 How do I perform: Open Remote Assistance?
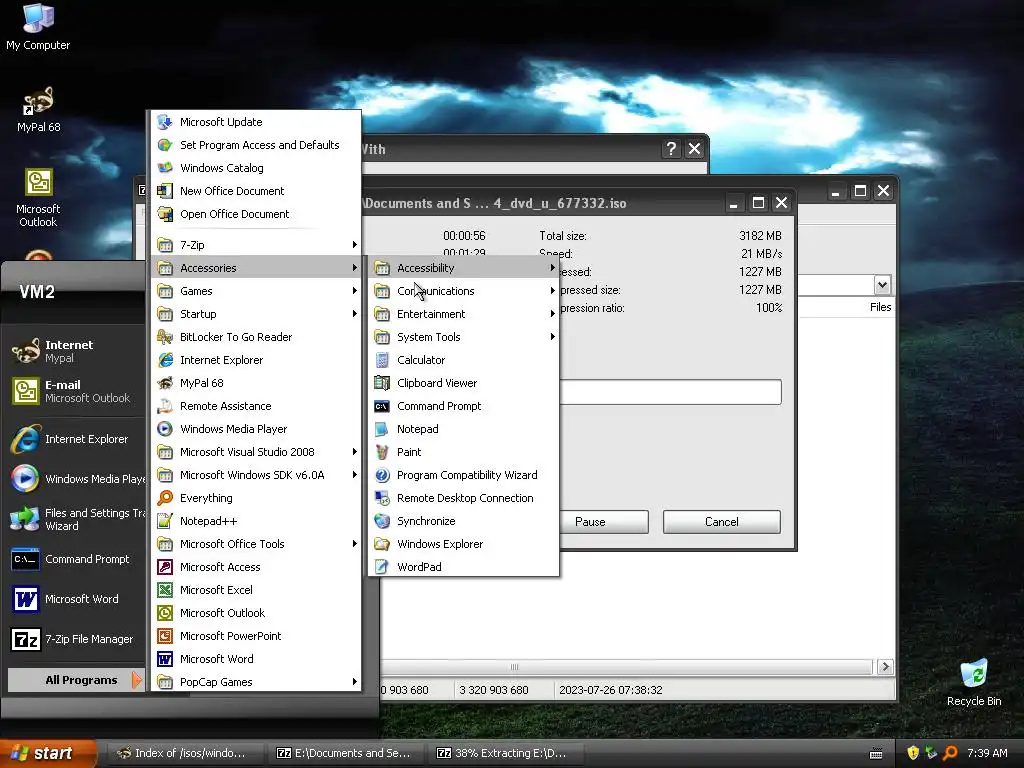256,406
